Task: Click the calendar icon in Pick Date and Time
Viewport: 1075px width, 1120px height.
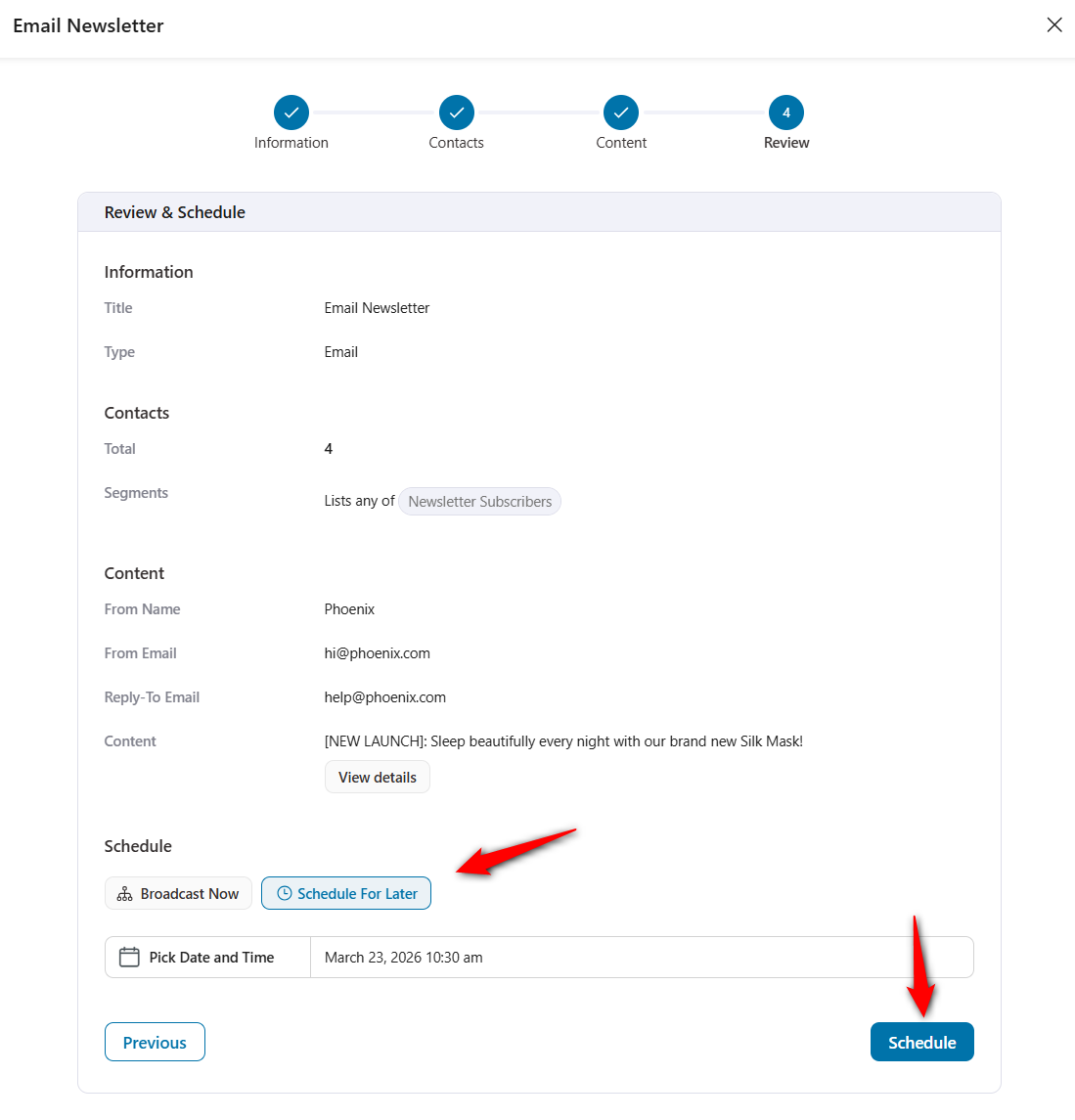Action: point(129,957)
